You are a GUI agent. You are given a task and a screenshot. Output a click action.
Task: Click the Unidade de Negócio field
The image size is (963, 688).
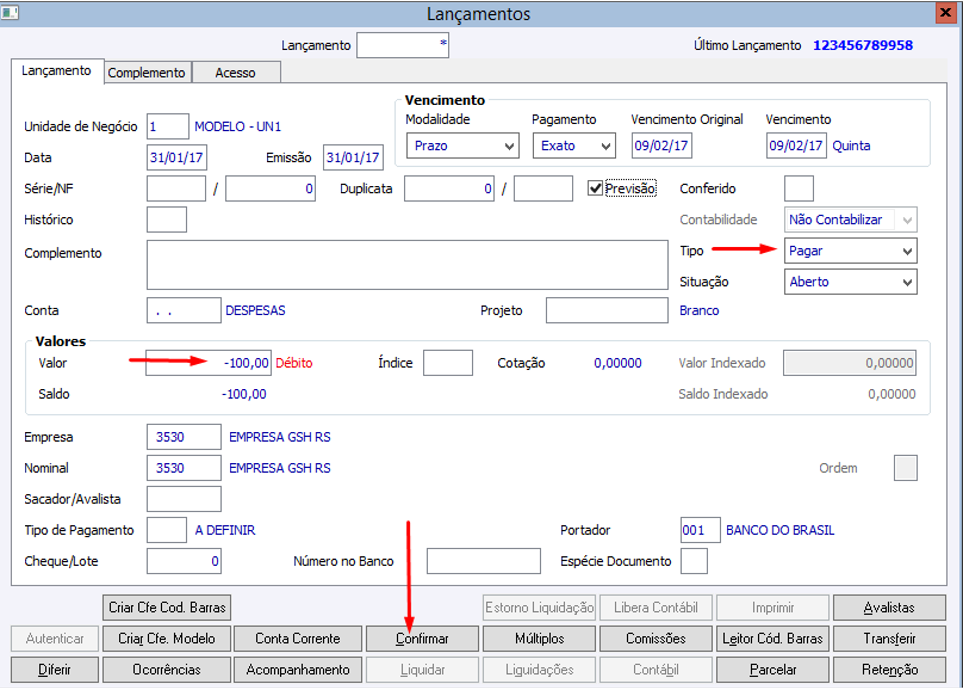click(168, 127)
